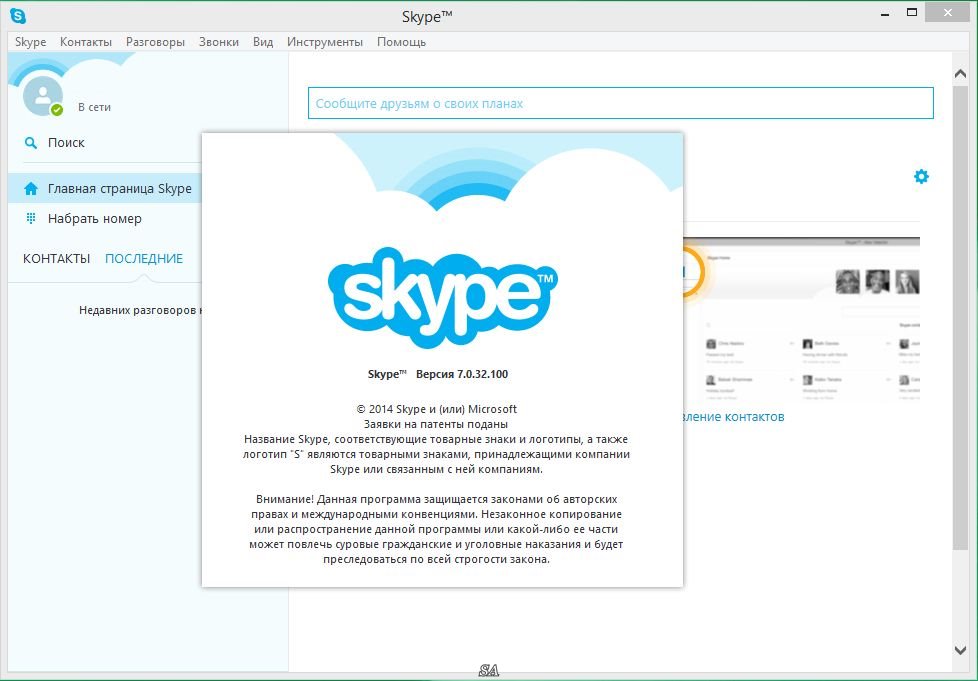This screenshot has width=978, height=681.
Task: Click the mood message field 'Сообщите друзьям о своих планах'
Action: [x=621, y=103]
